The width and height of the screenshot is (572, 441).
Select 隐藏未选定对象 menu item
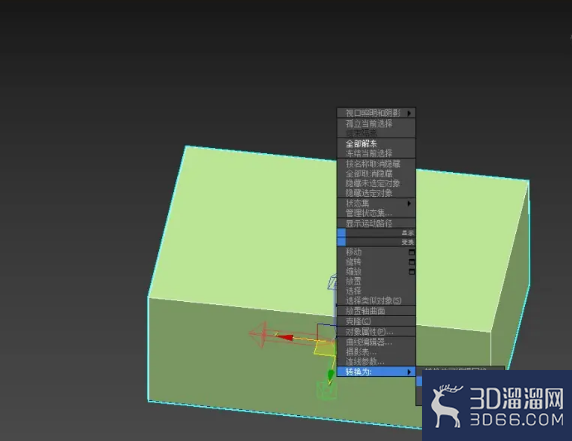point(376,183)
